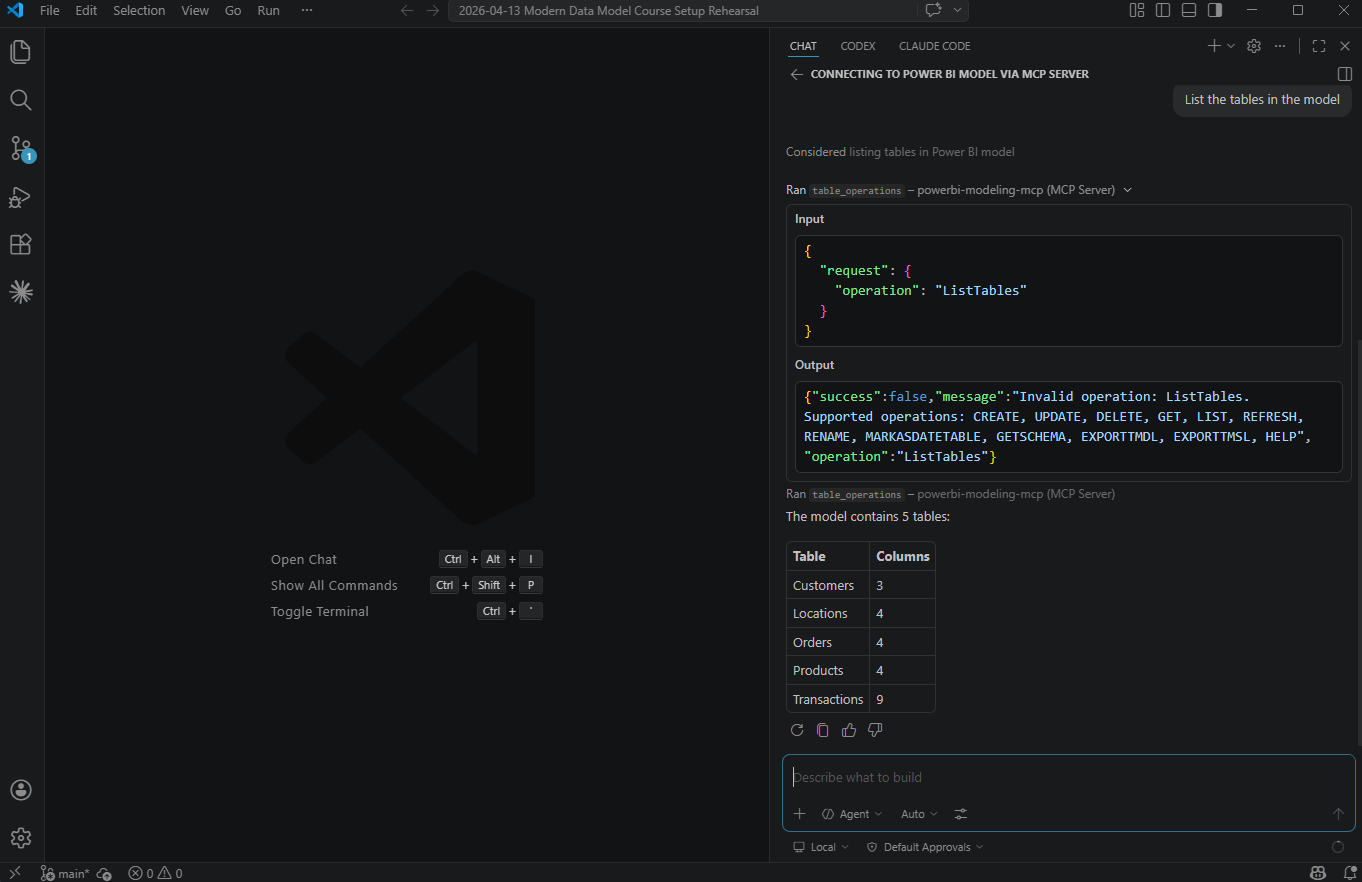
Task: Open the Explorer sidebar icon
Action: [20, 52]
